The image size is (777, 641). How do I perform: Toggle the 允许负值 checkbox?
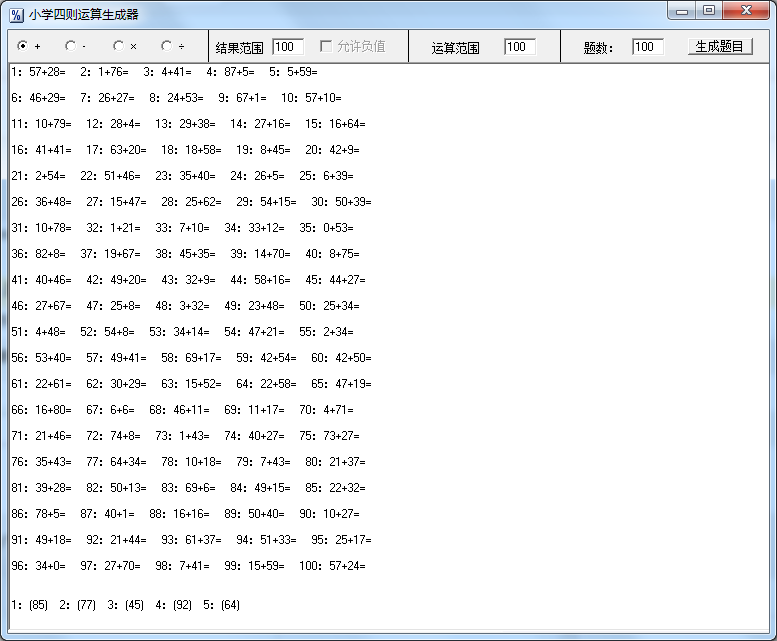click(326, 47)
